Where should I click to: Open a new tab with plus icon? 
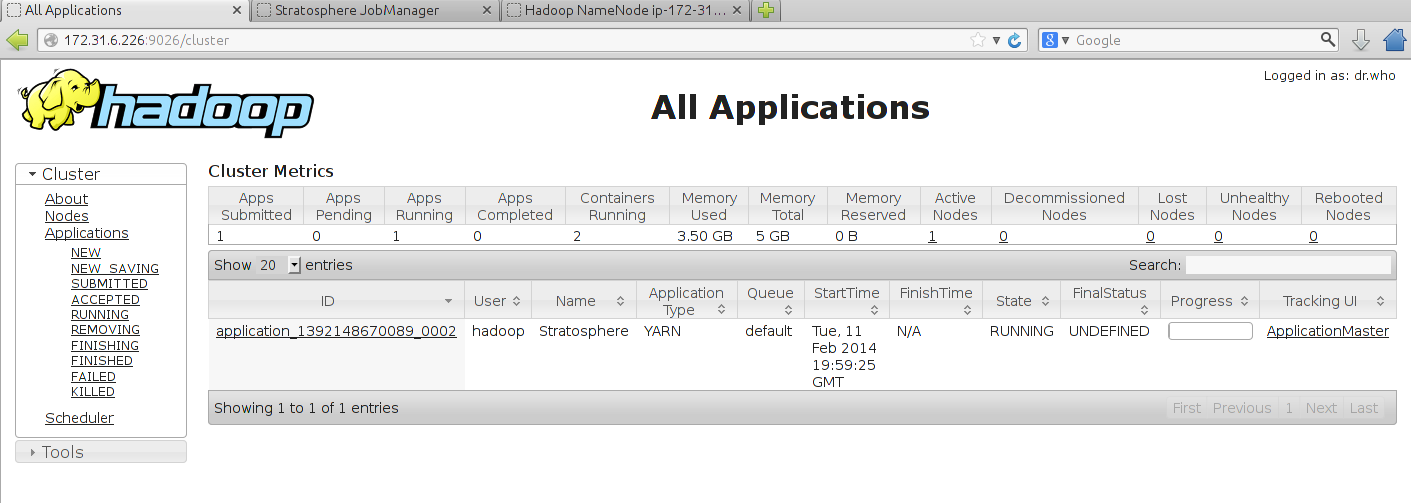(x=766, y=11)
